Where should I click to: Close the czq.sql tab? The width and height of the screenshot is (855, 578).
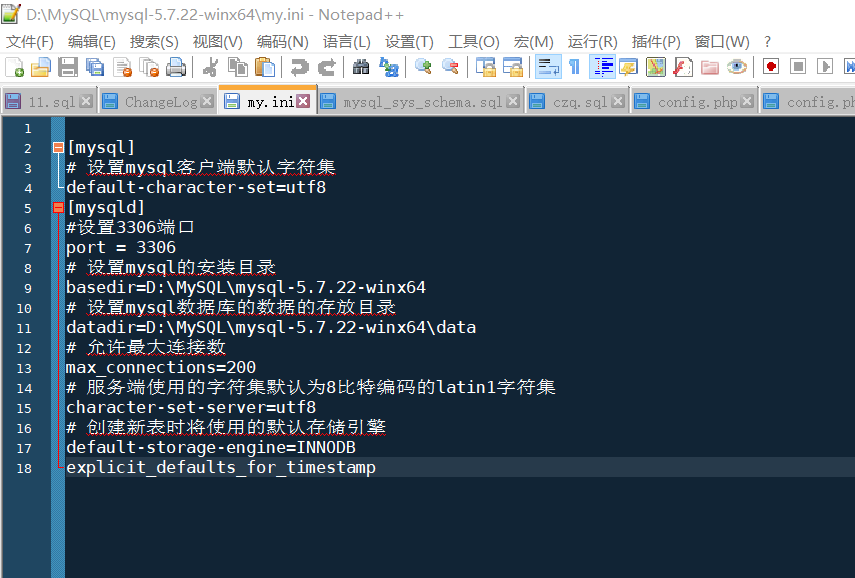pos(618,101)
